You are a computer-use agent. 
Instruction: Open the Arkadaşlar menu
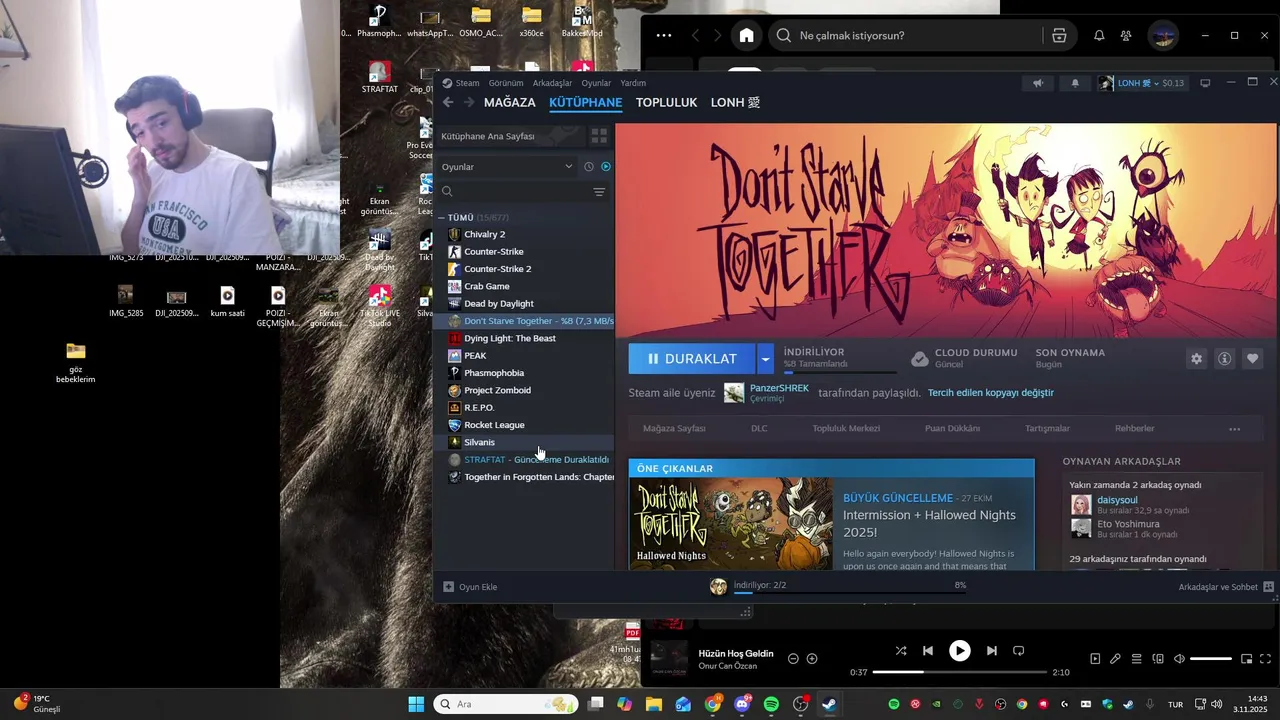[x=552, y=83]
